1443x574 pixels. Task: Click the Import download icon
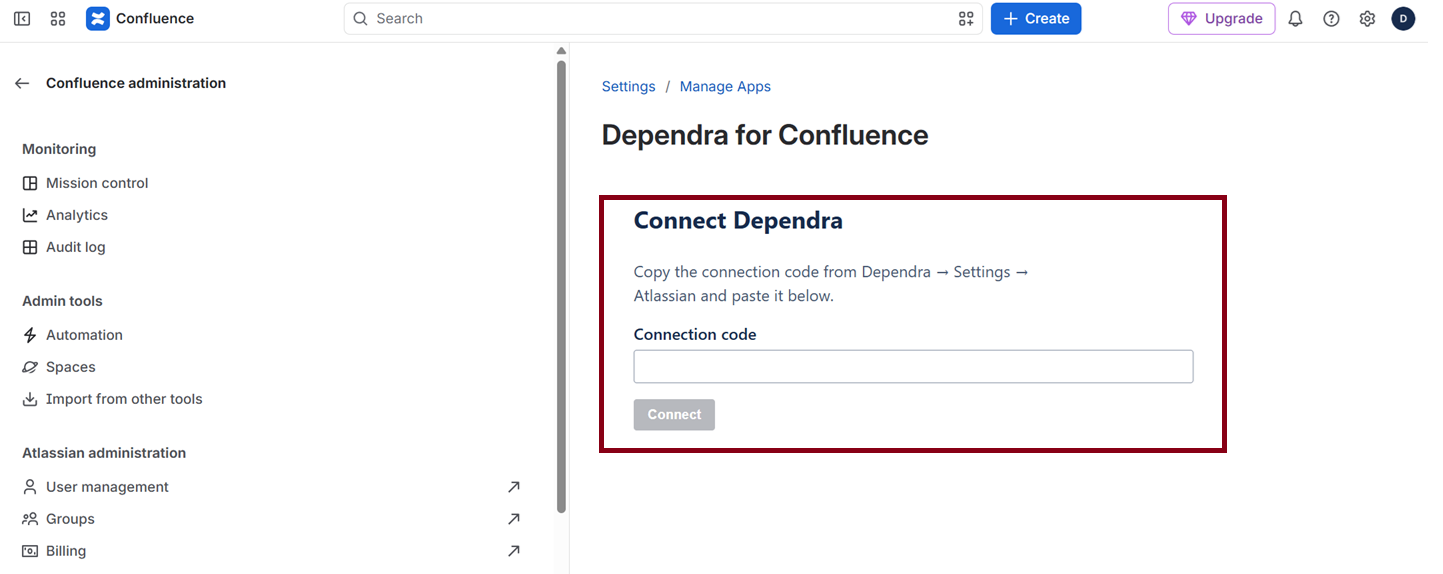coord(30,399)
